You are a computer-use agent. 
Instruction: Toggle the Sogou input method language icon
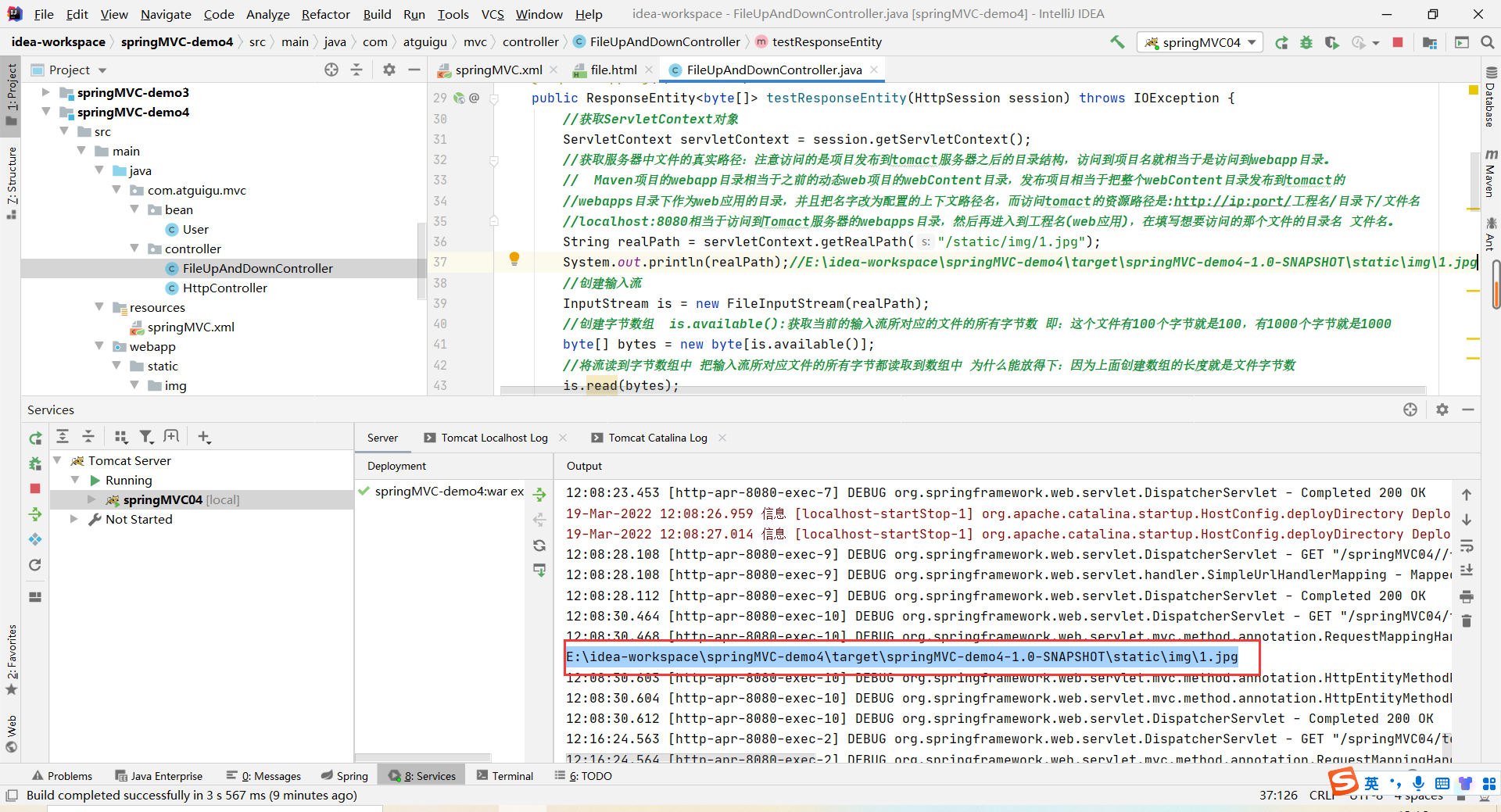tap(1371, 783)
